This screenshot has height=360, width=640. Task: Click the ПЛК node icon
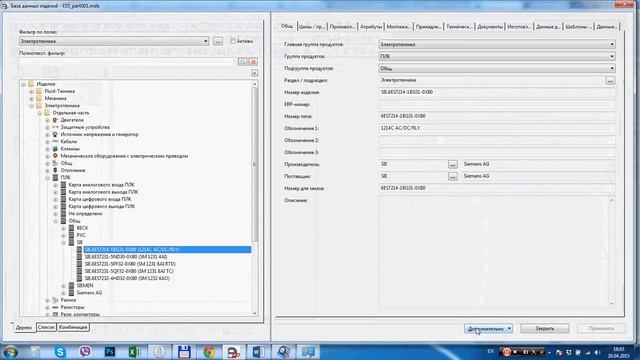(x=55, y=178)
